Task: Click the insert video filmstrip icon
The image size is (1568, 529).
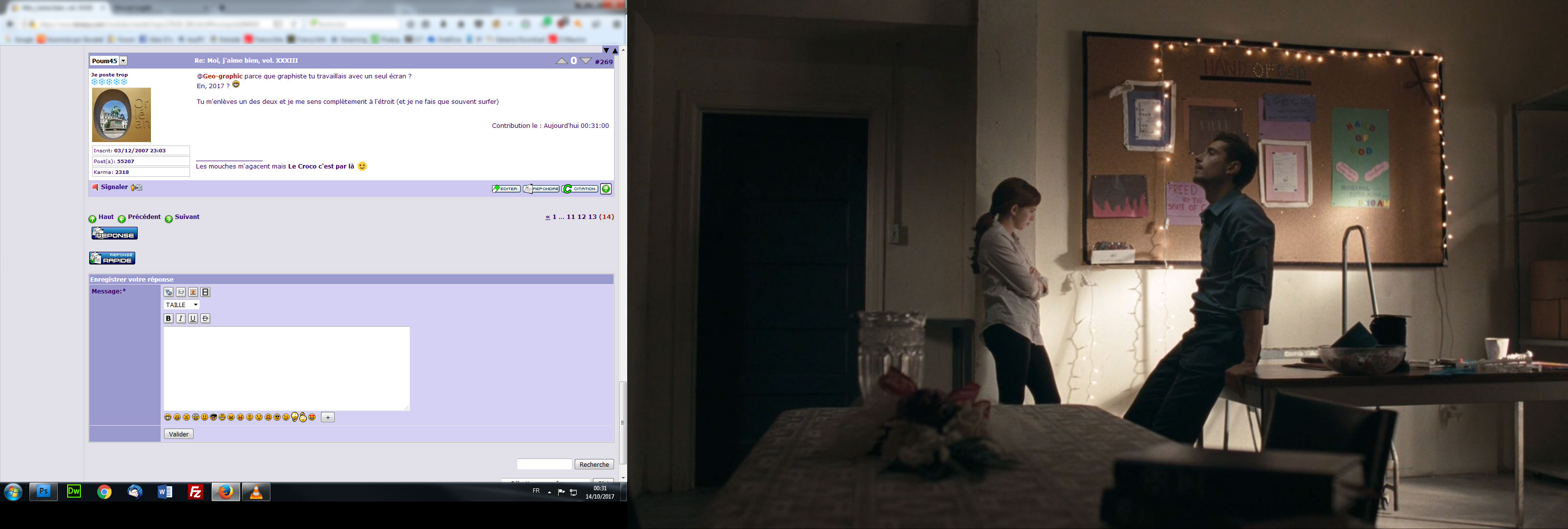Action: coord(205,292)
